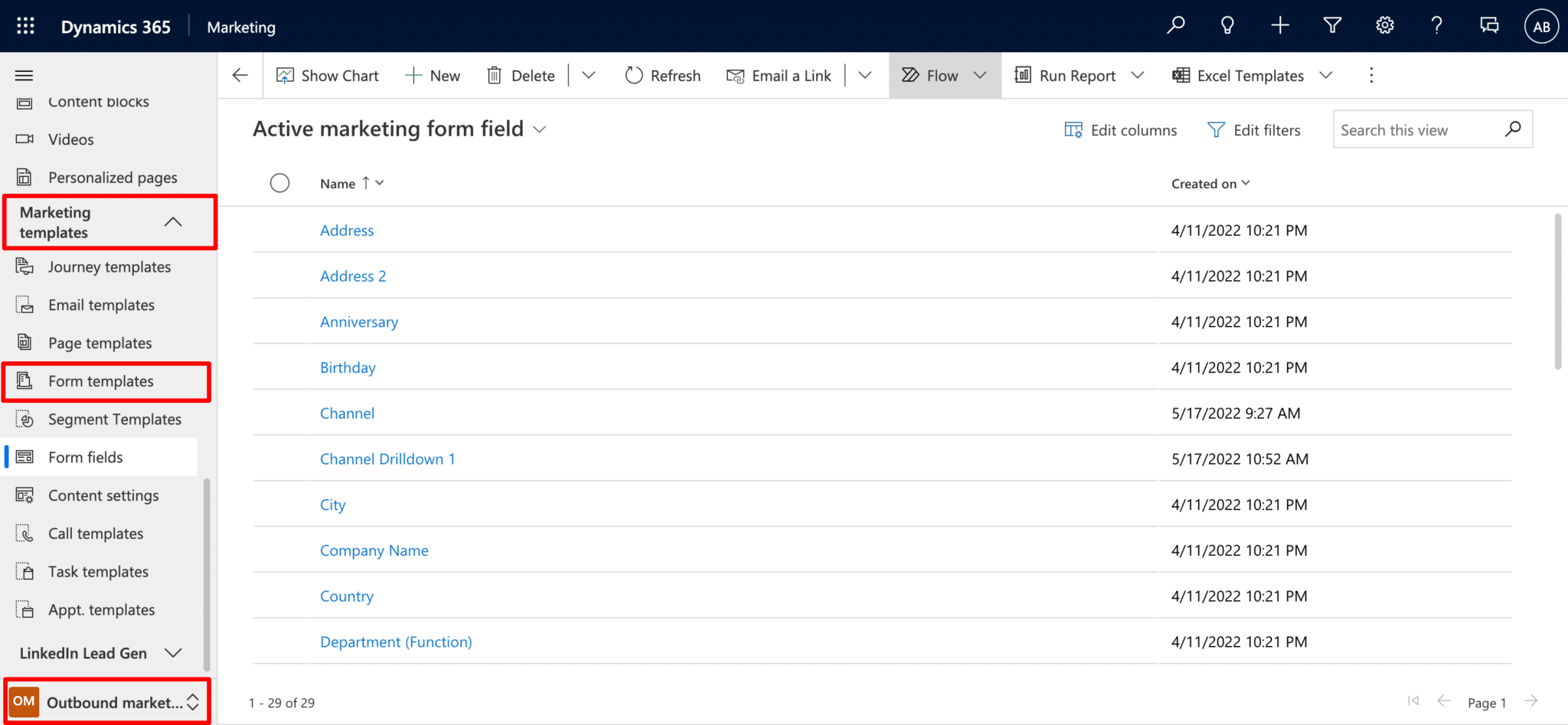Open the Dynamics 365 app launcher waffle

coord(25,25)
